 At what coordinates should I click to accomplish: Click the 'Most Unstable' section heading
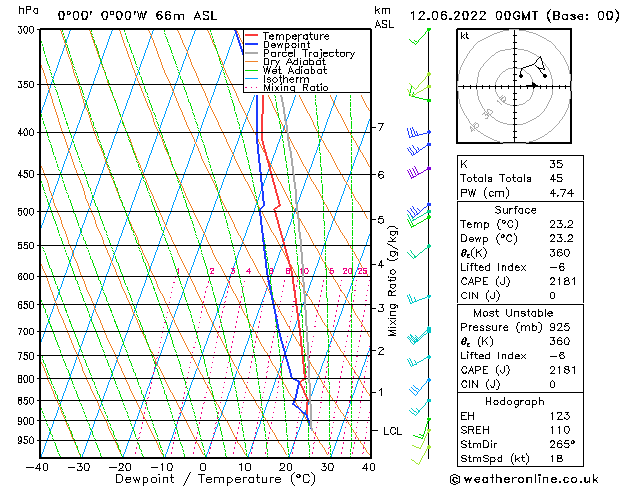coord(513,313)
